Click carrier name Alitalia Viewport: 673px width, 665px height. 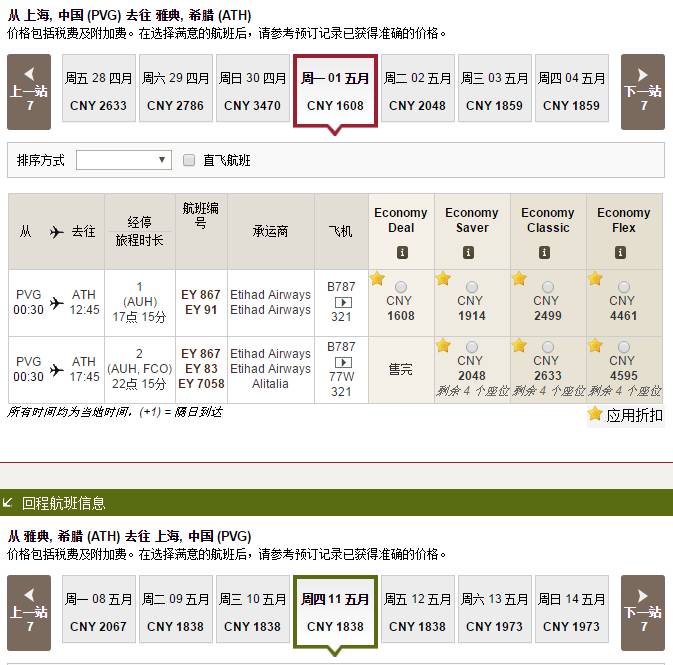coord(270,384)
